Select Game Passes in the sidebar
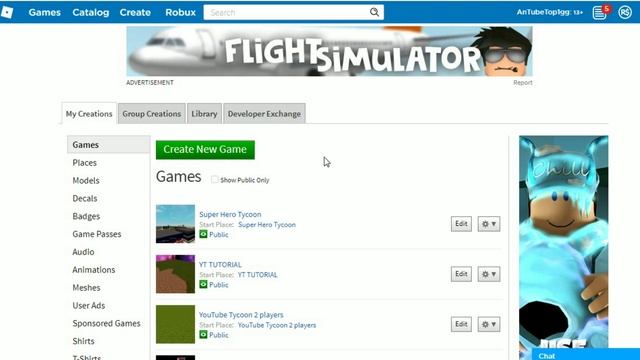Screen dimensions: 640x360 click(x=97, y=234)
